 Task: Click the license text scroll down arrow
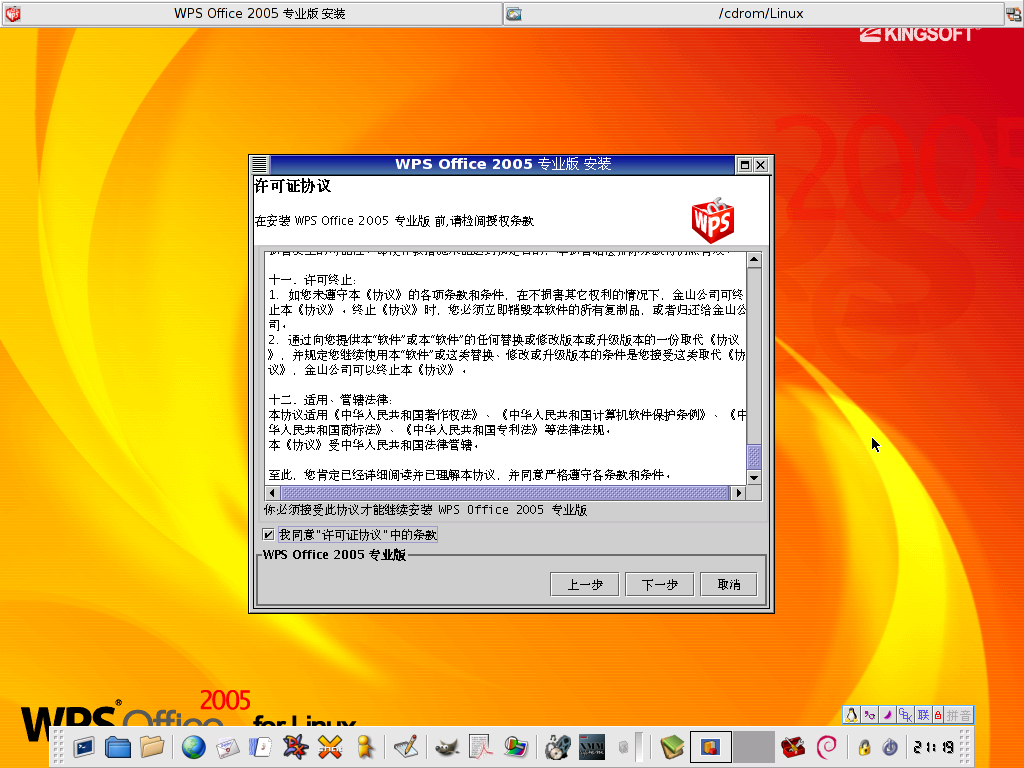(x=754, y=477)
